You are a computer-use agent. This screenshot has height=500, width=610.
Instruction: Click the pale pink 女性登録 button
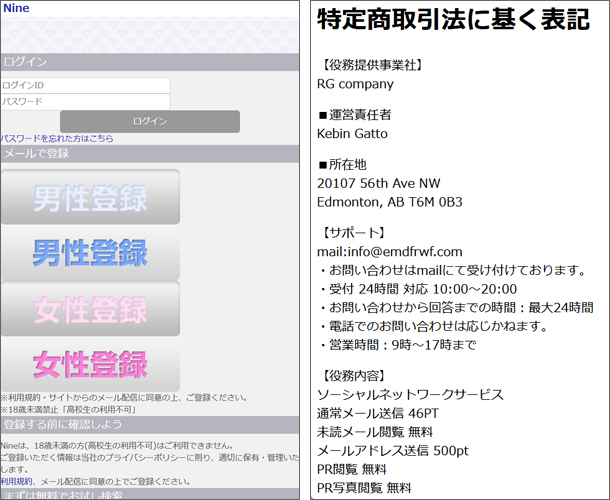coord(90,309)
